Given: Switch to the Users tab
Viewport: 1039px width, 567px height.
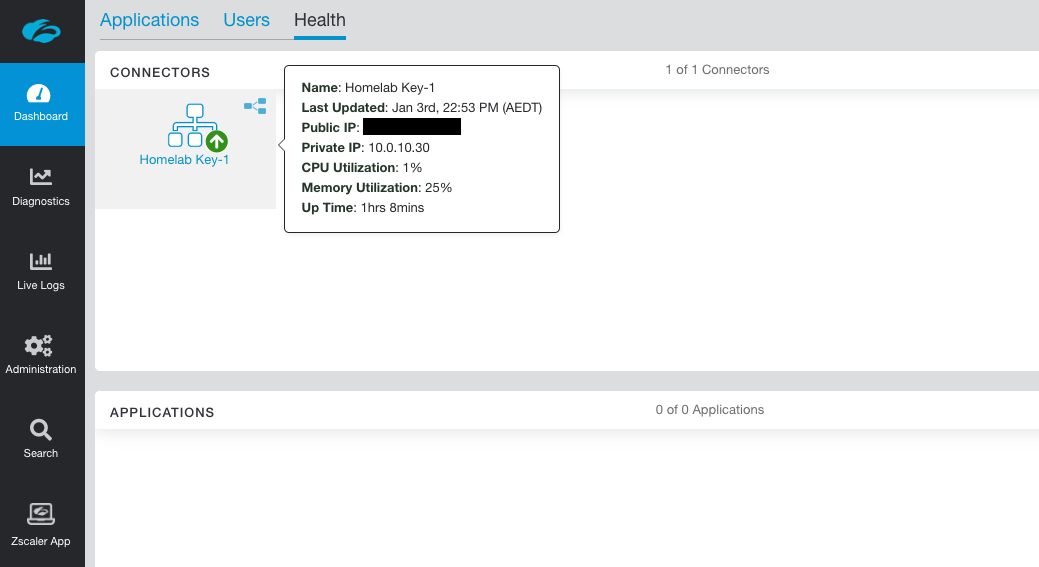Looking at the screenshot, I should click(x=247, y=20).
